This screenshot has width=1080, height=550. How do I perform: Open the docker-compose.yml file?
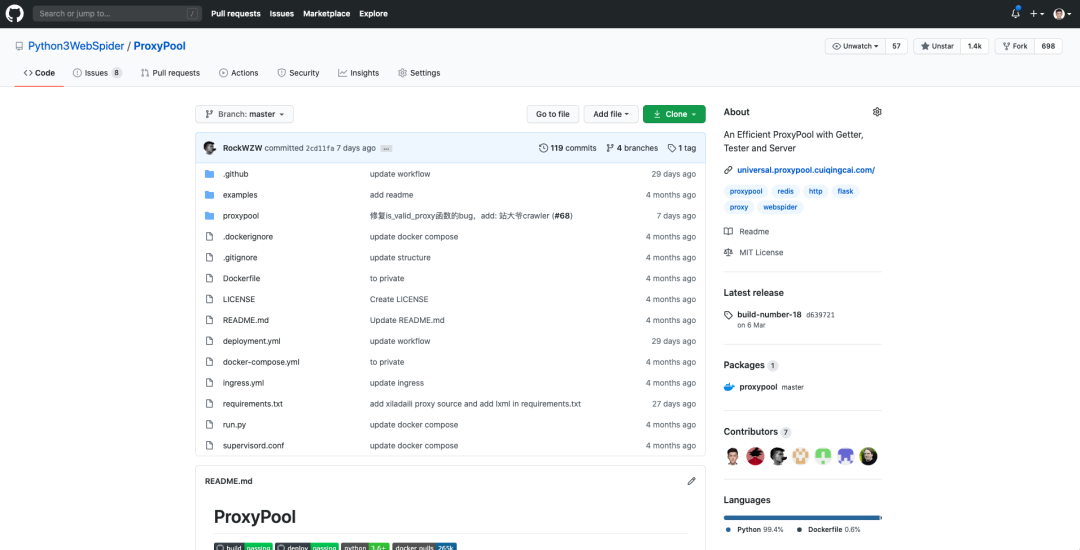tap(261, 362)
